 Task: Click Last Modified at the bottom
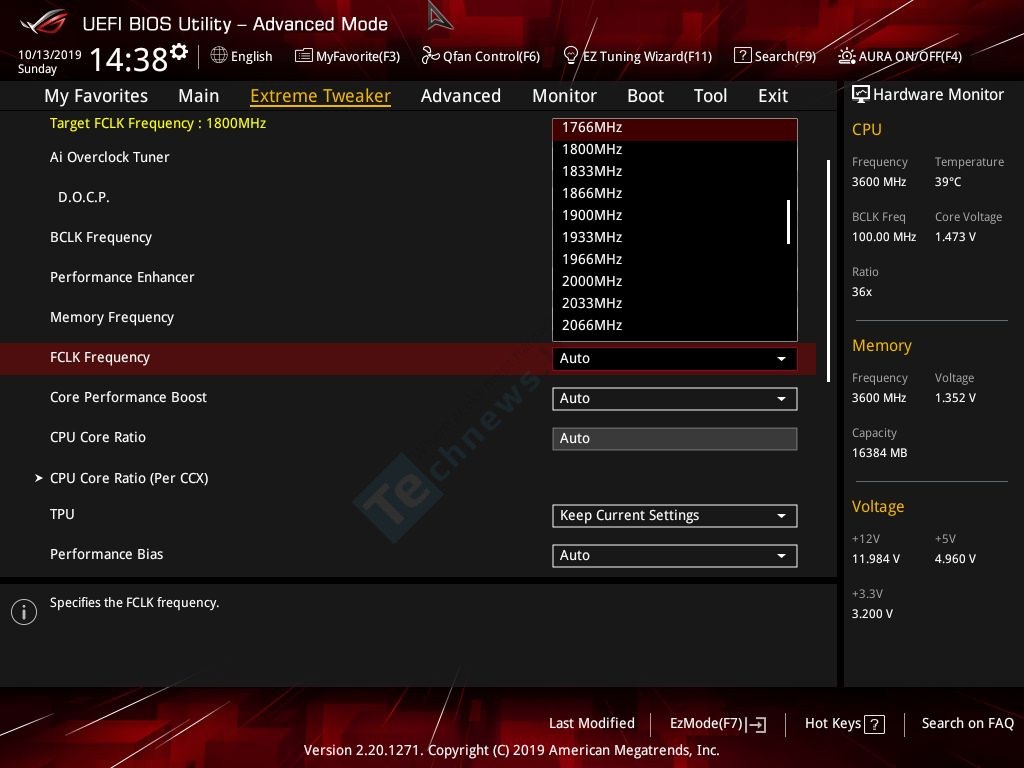point(592,724)
